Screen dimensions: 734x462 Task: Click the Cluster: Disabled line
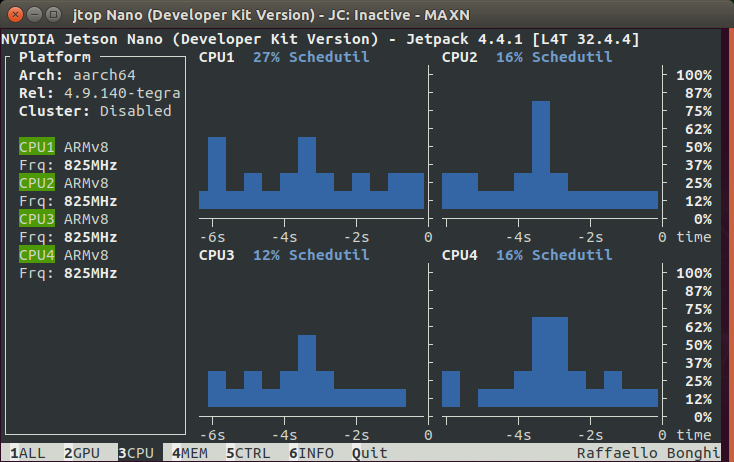[x=95, y=111]
